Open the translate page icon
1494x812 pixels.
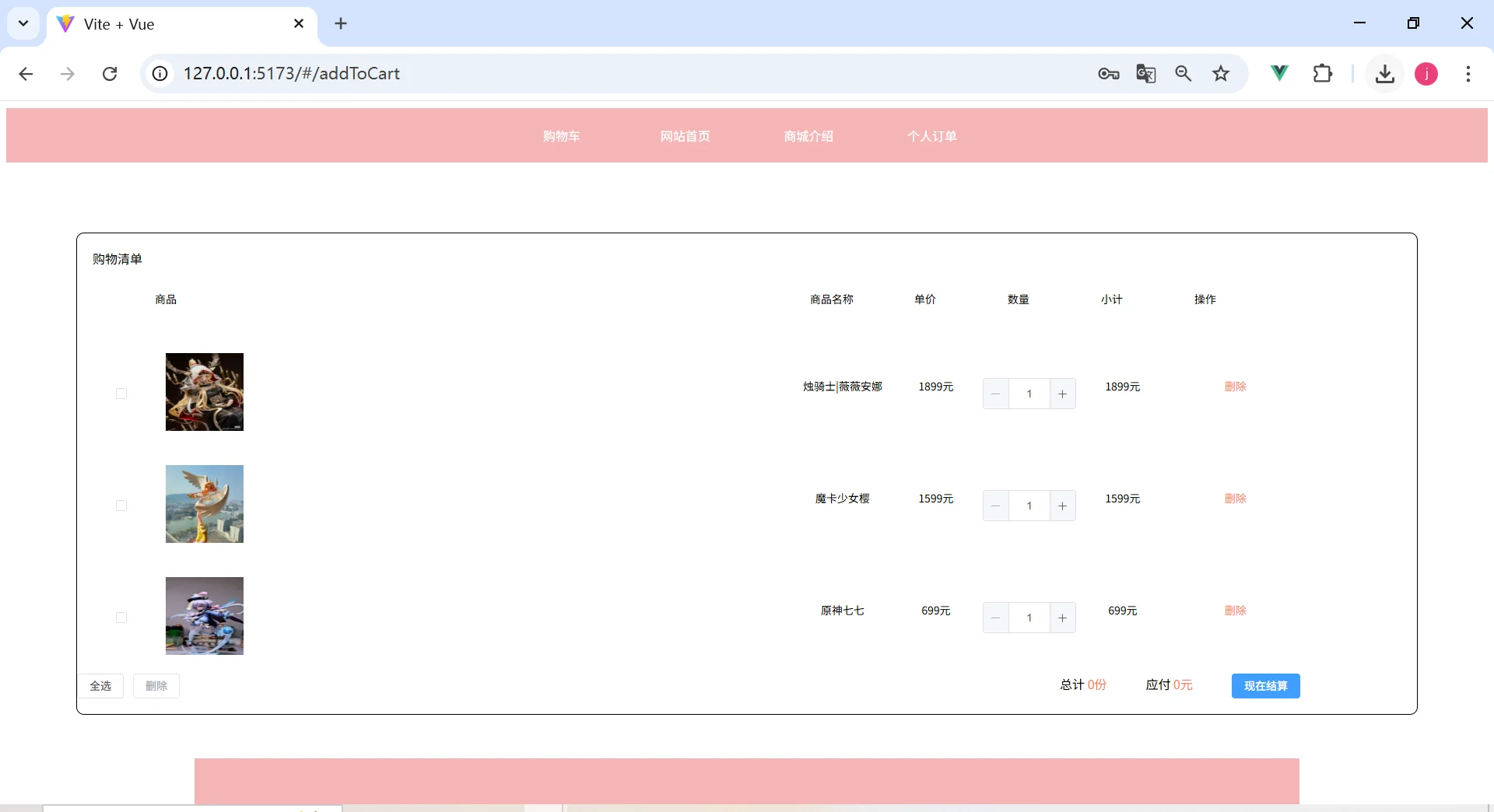click(x=1146, y=74)
